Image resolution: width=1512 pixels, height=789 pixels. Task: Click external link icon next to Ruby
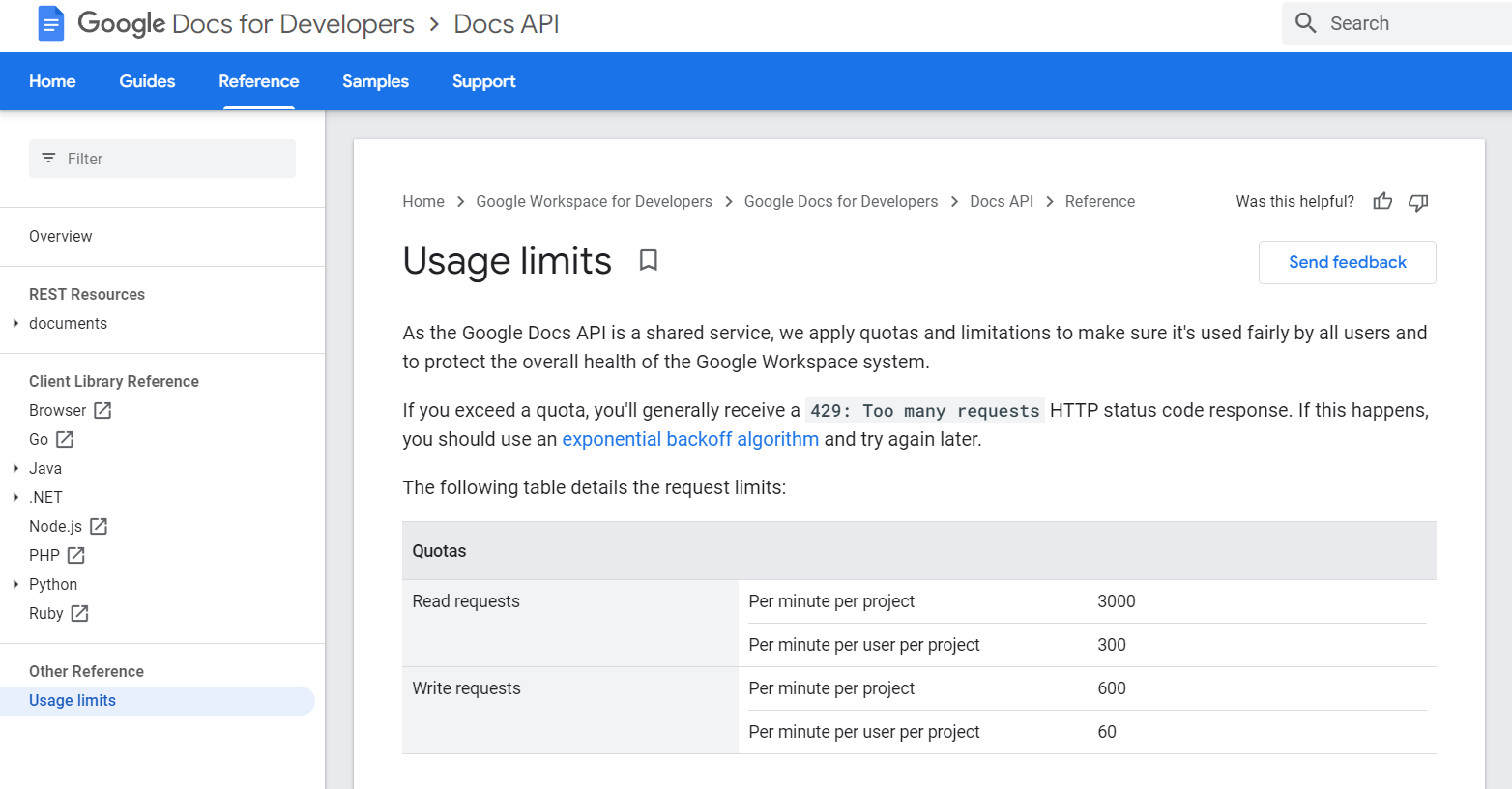click(80, 613)
